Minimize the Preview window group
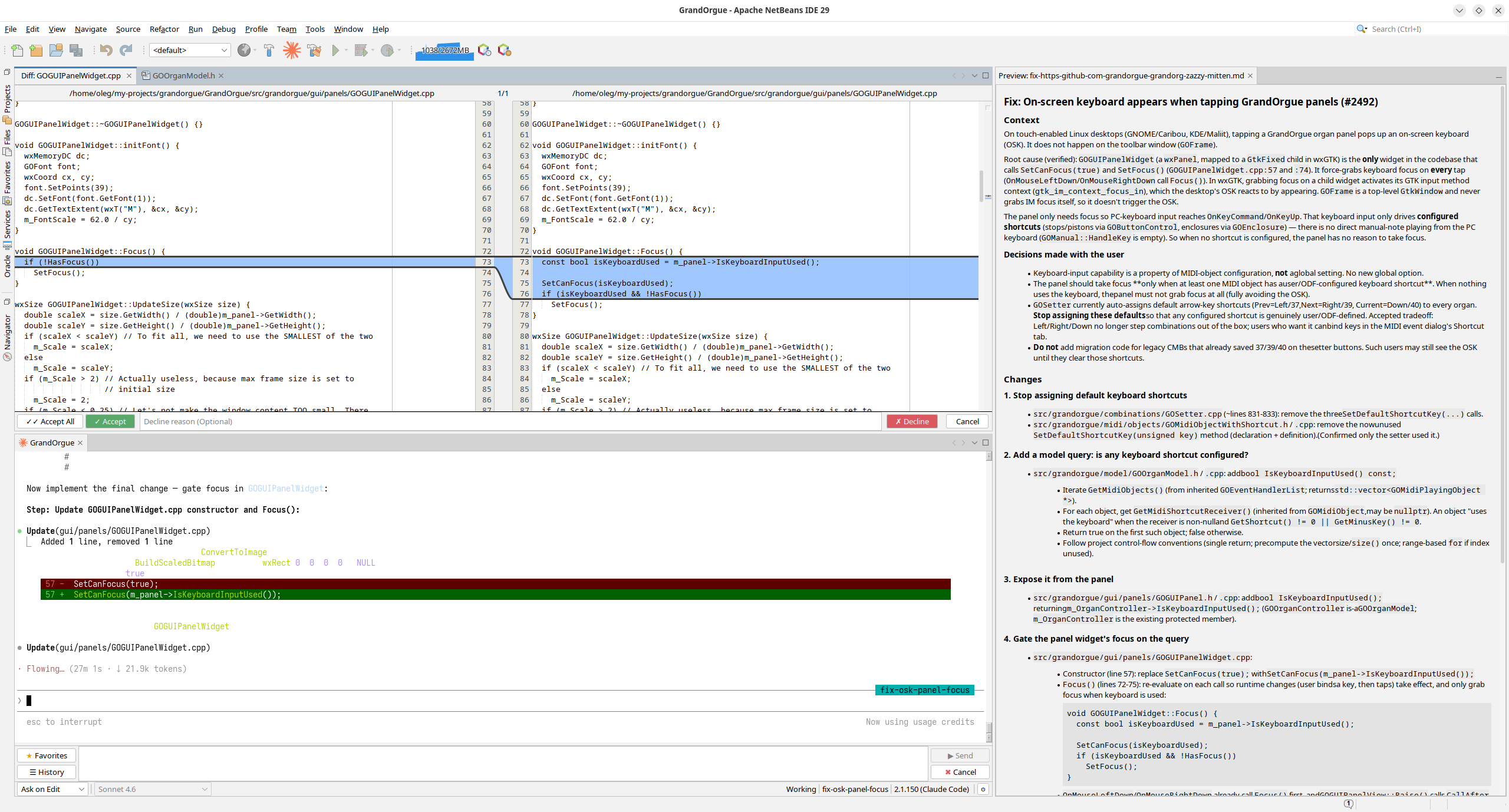The height and width of the screenshot is (812, 1509). click(1498, 77)
